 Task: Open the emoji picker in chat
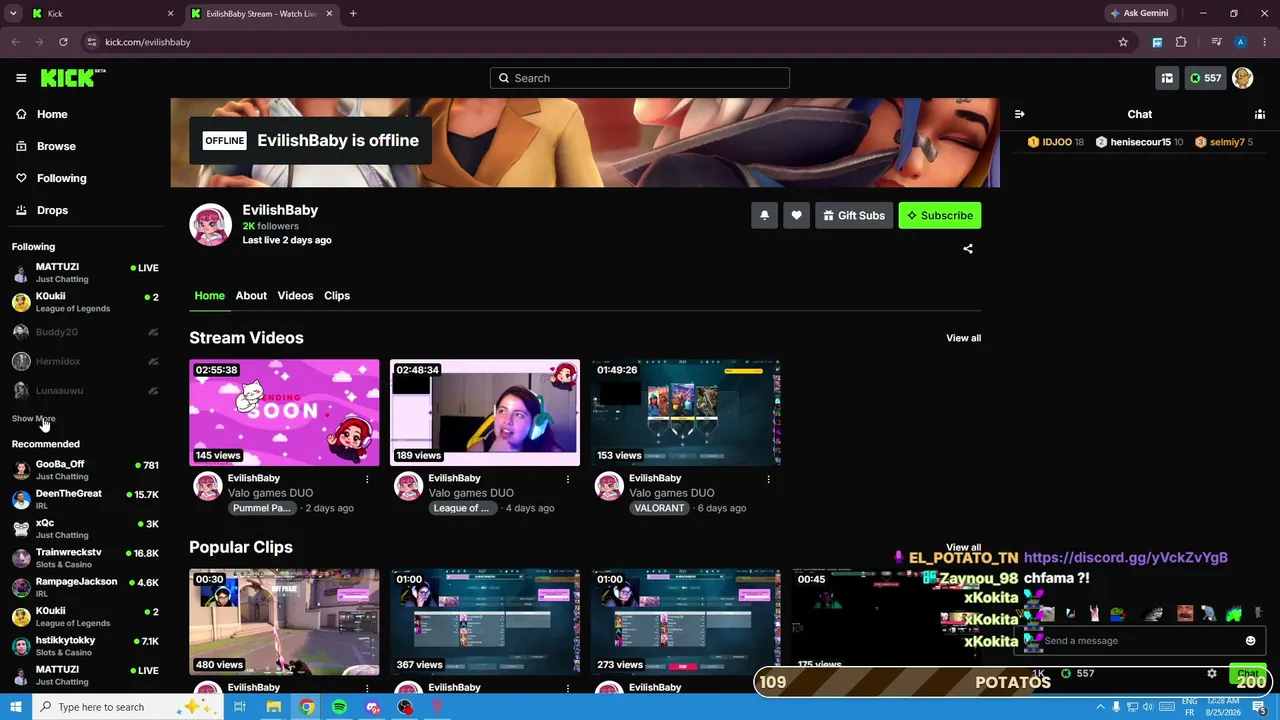coord(1250,641)
